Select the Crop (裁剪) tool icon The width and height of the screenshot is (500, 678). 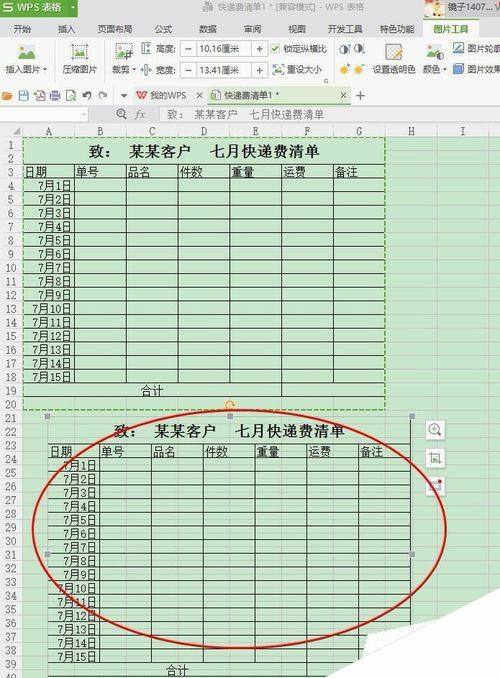(124, 51)
